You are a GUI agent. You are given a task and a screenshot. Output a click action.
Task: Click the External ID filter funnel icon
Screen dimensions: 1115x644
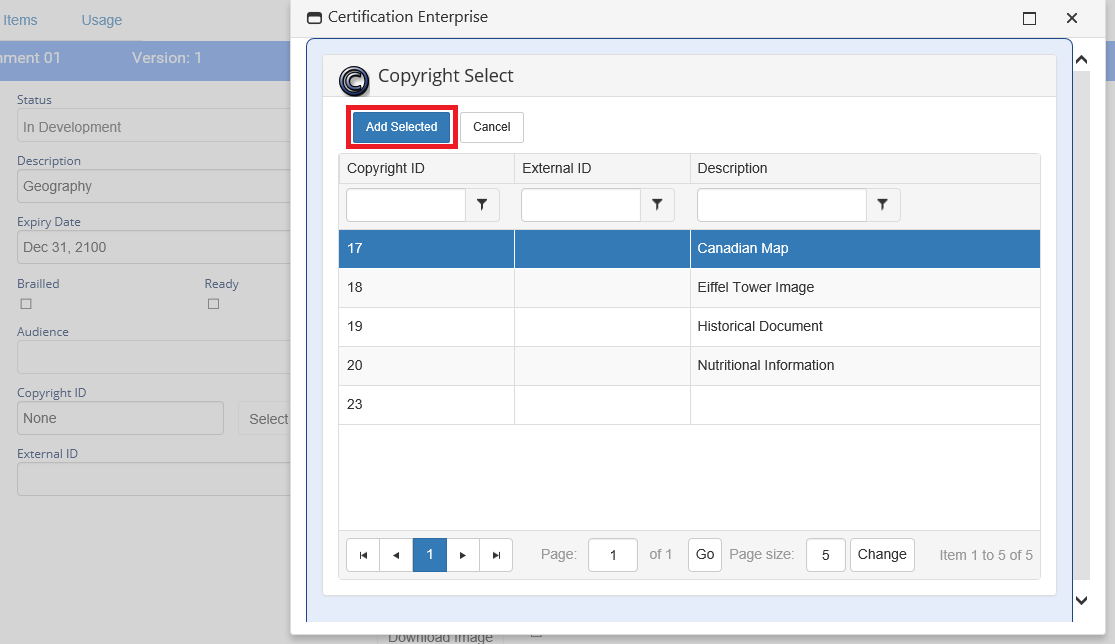657,205
